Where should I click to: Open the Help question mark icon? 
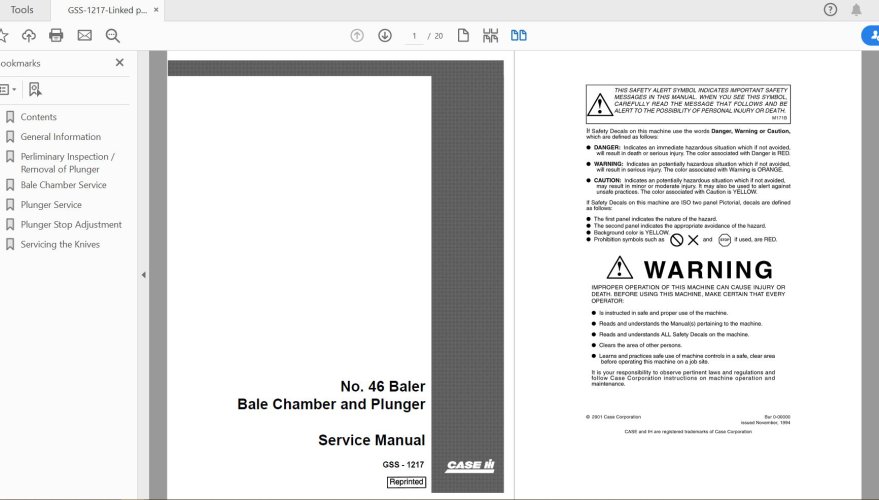[x=830, y=10]
